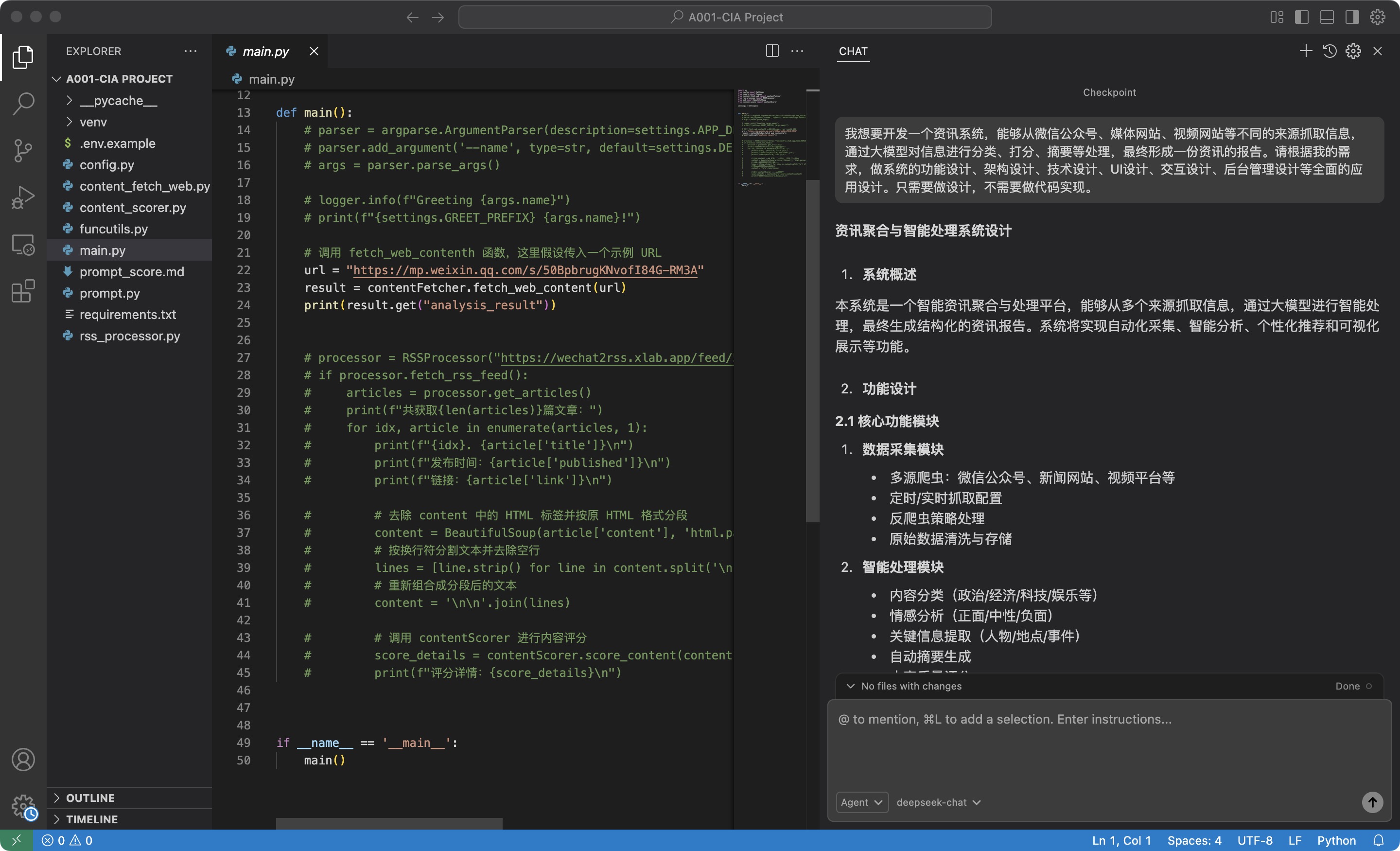Close the main.py editor tab
Screen dimensions: 1400x851
click(314, 51)
